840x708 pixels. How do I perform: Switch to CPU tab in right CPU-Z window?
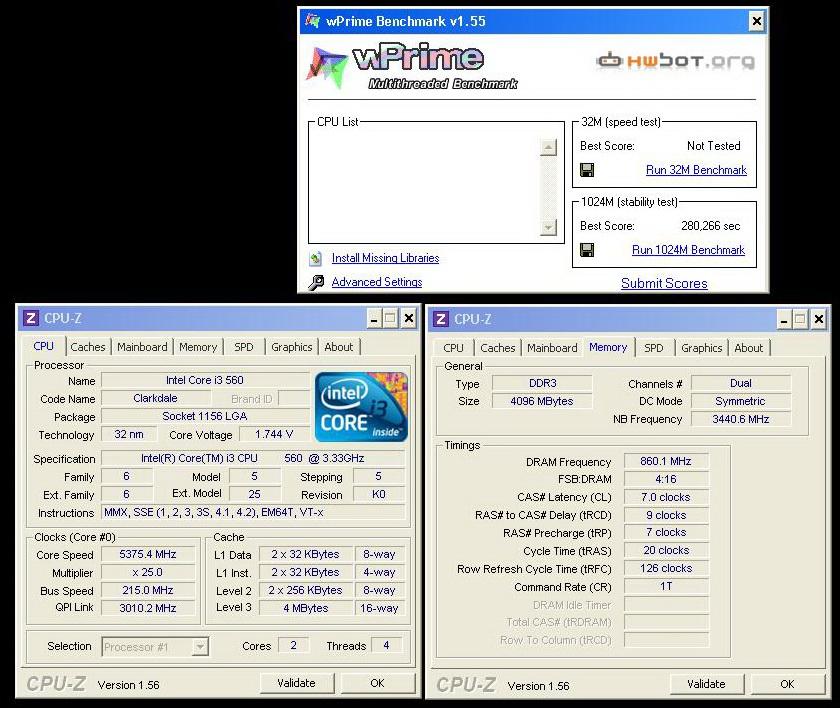tap(453, 348)
